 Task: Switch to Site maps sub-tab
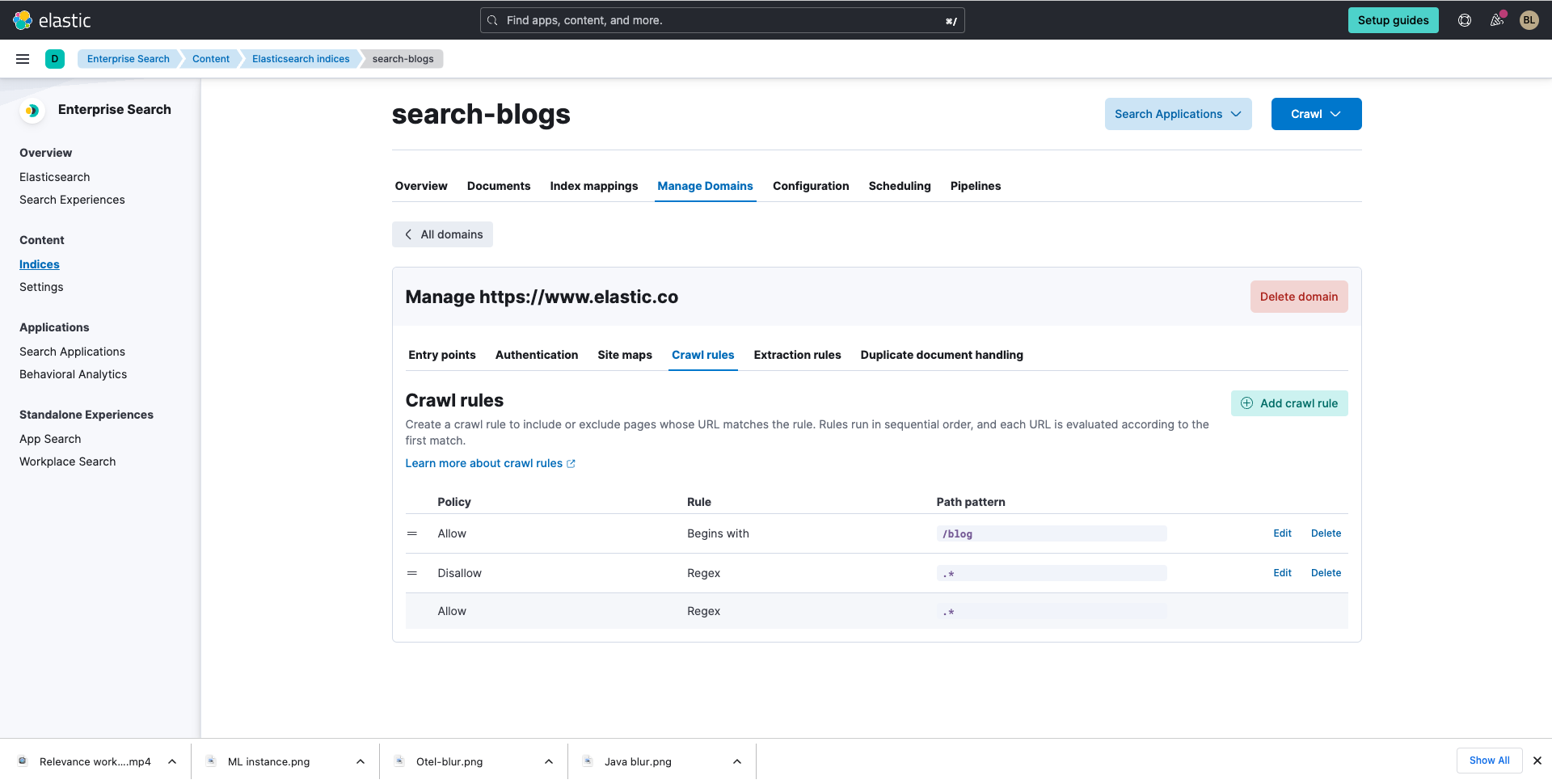tap(625, 355)
